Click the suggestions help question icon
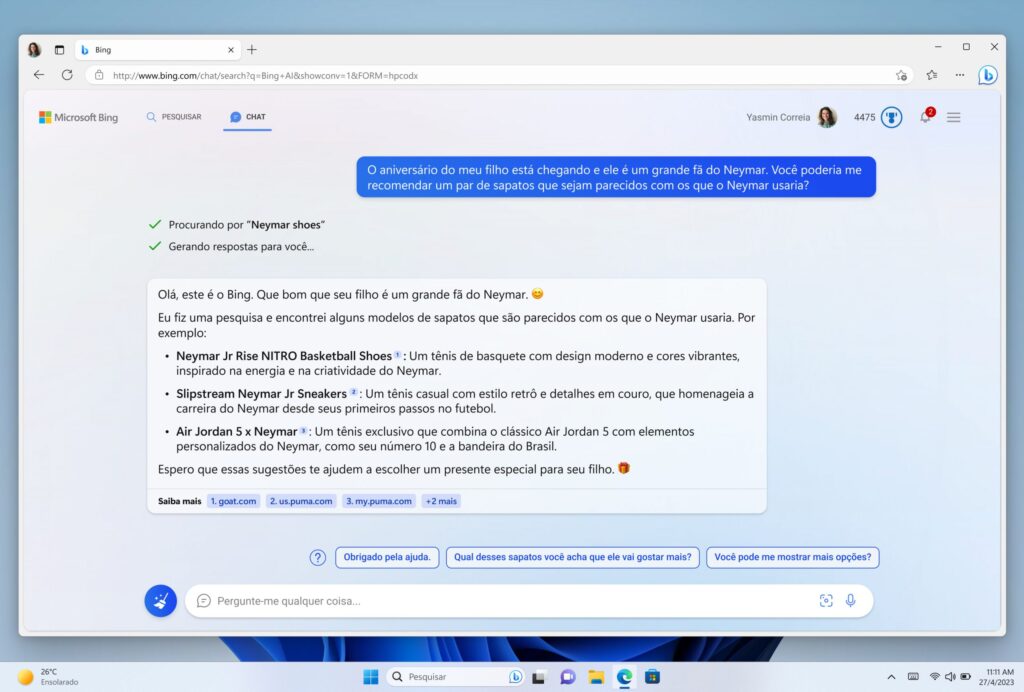This screenshot has height=692, width=1024. 317,558
